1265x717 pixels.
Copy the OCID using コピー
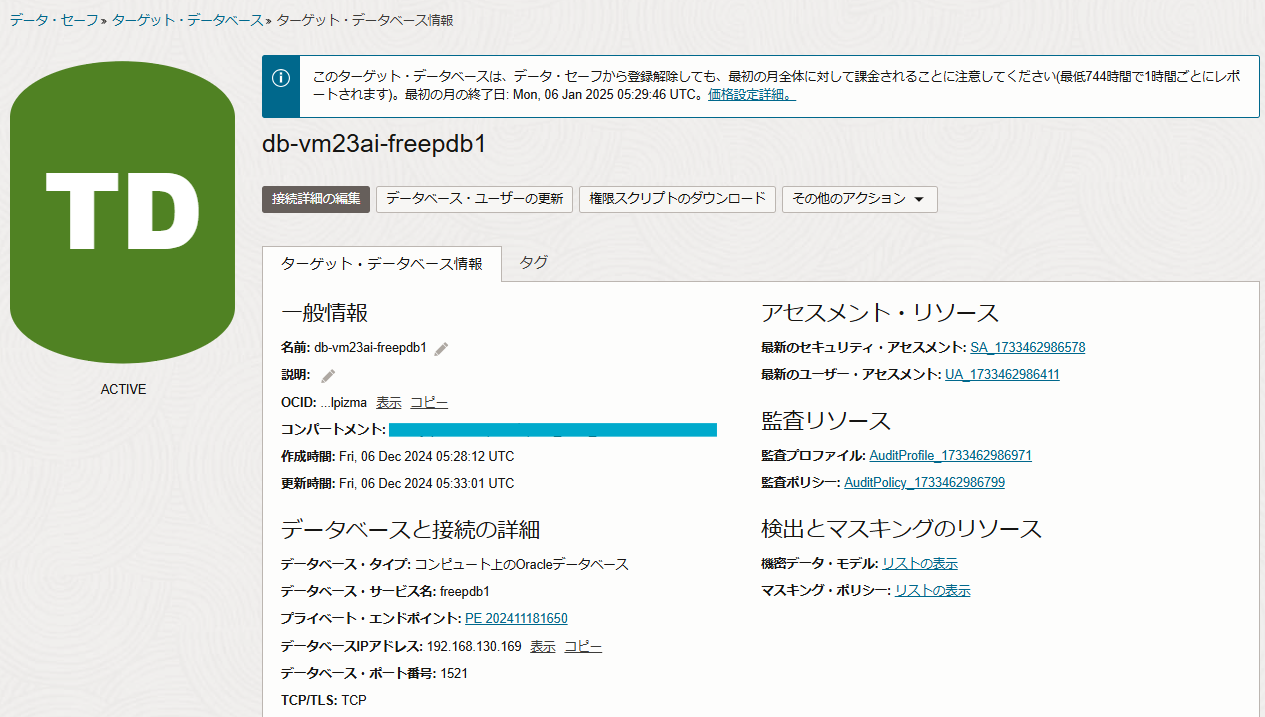(x=428, y=402)
